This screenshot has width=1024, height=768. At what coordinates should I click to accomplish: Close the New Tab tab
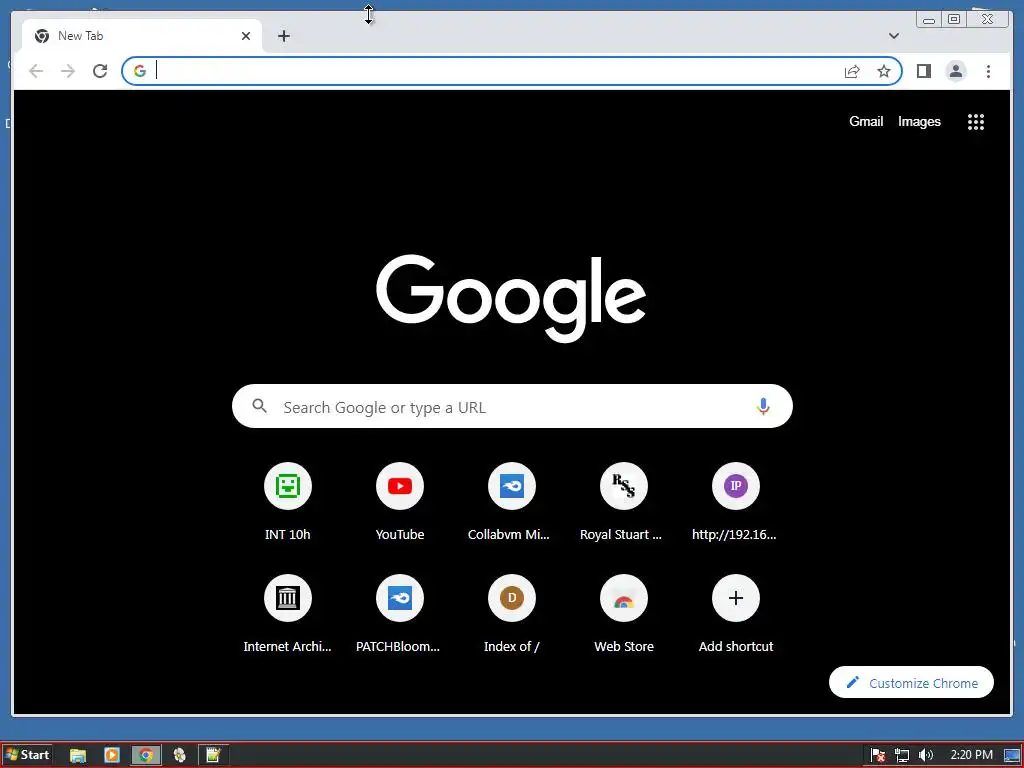point(246,36)
